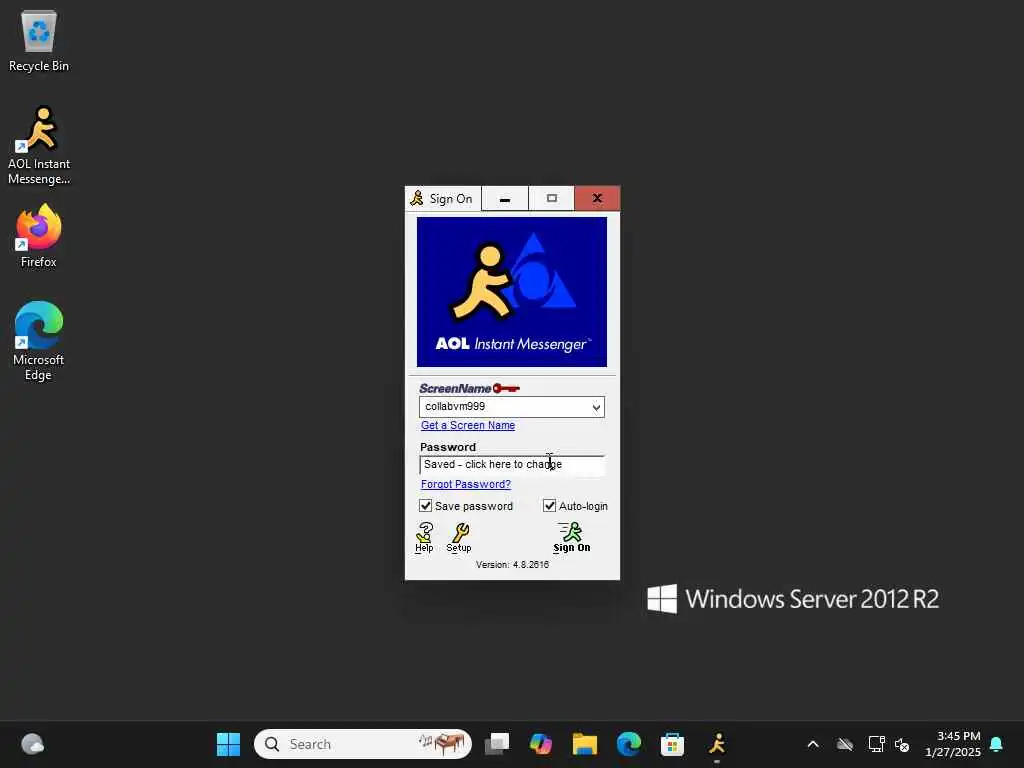Minimize the Sign On window
The width and height of the screenshot is (1024, 768).
(505, 199)
